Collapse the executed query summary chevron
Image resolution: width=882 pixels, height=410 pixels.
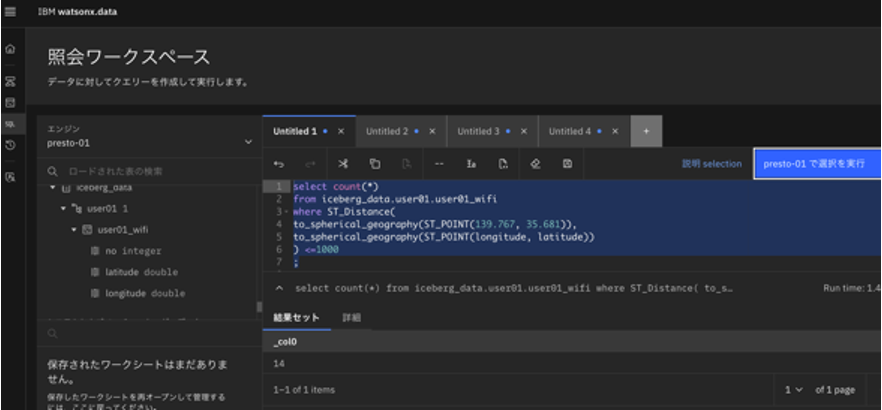click(279, 289)
